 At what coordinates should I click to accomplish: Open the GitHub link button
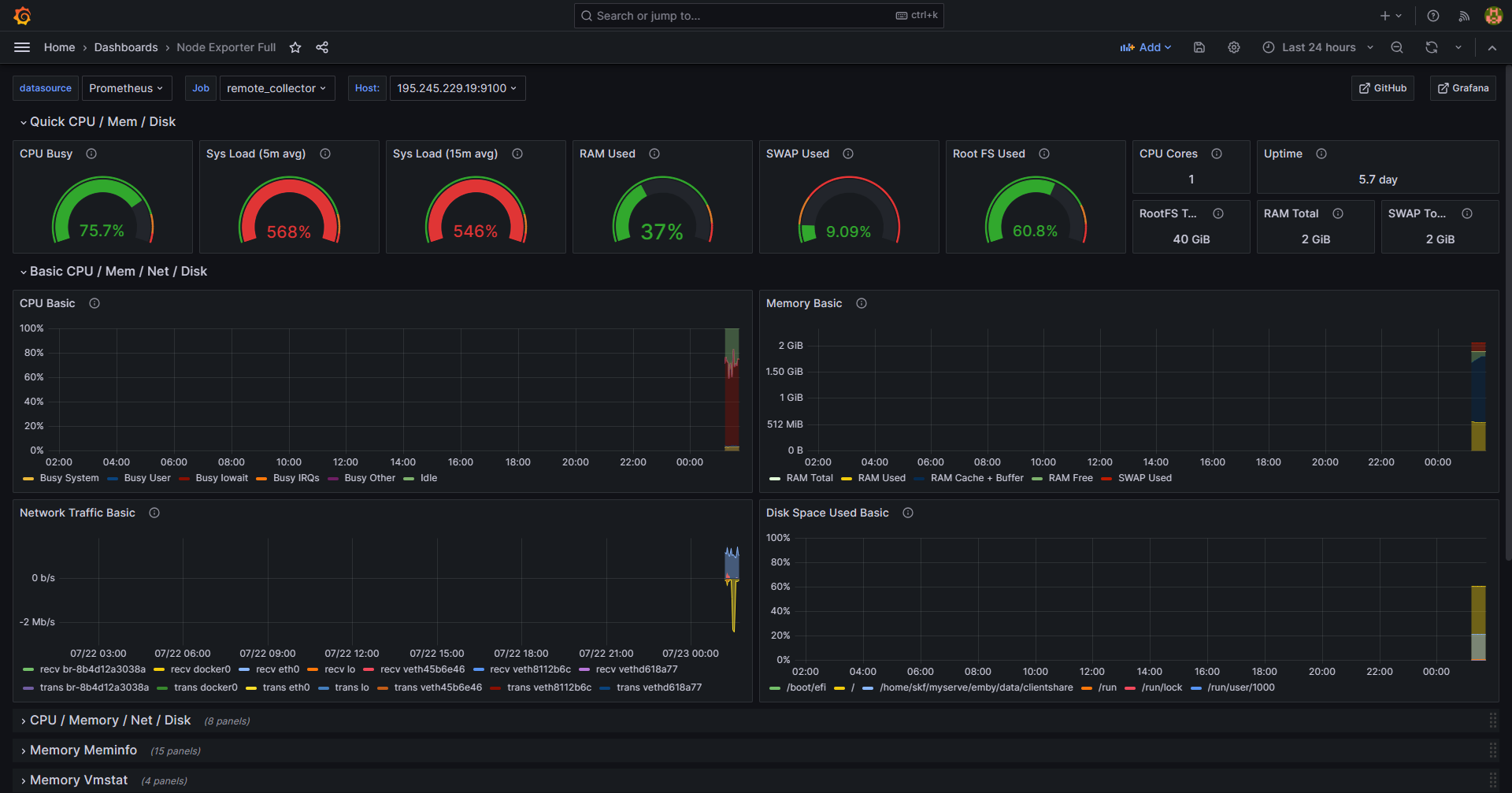1383,88
